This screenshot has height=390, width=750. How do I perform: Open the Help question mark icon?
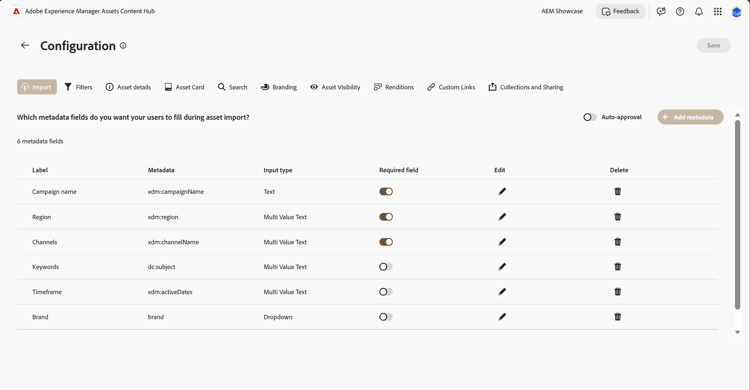(680, 11)
